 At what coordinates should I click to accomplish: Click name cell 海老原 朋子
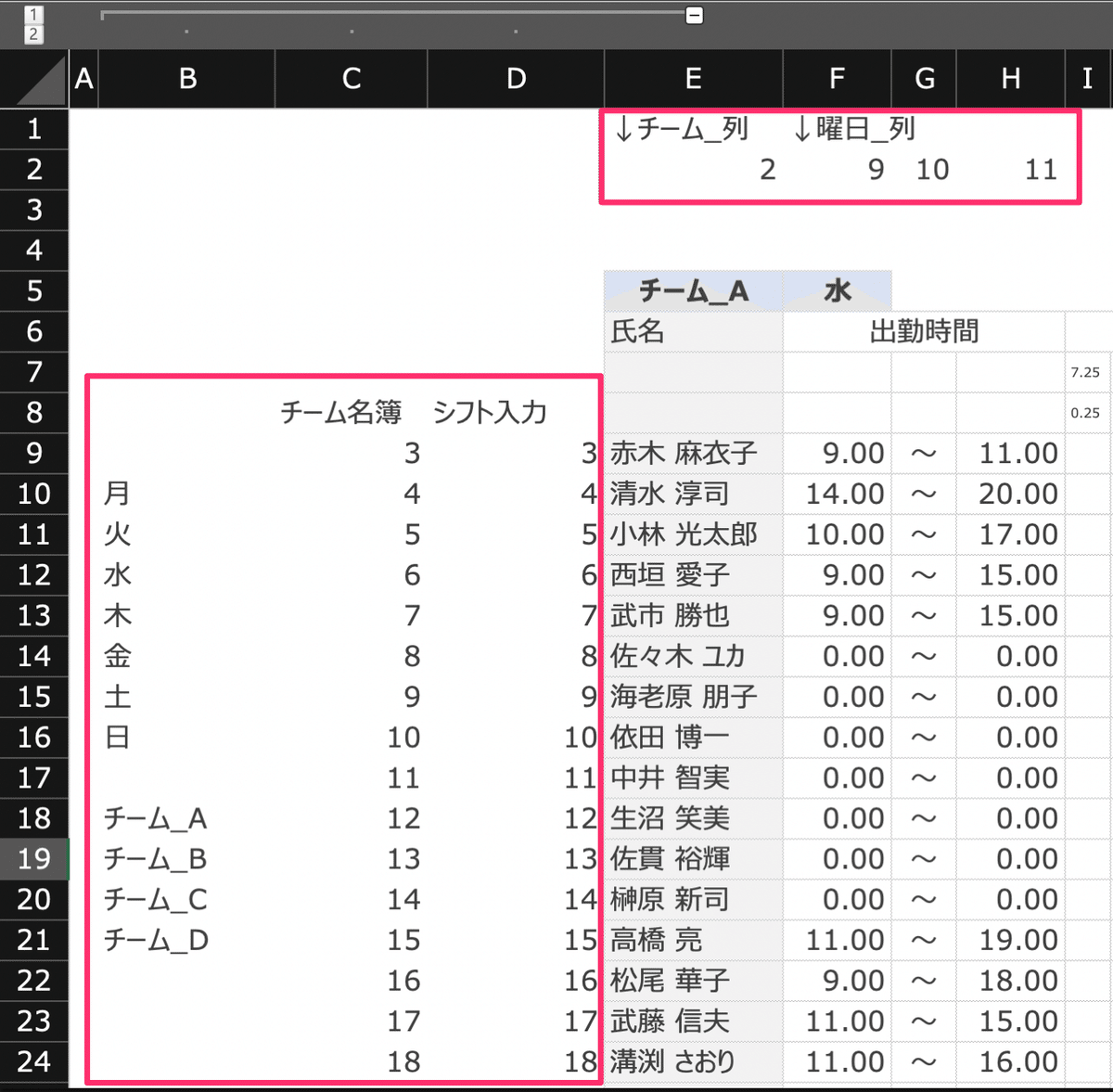[693, 697]
